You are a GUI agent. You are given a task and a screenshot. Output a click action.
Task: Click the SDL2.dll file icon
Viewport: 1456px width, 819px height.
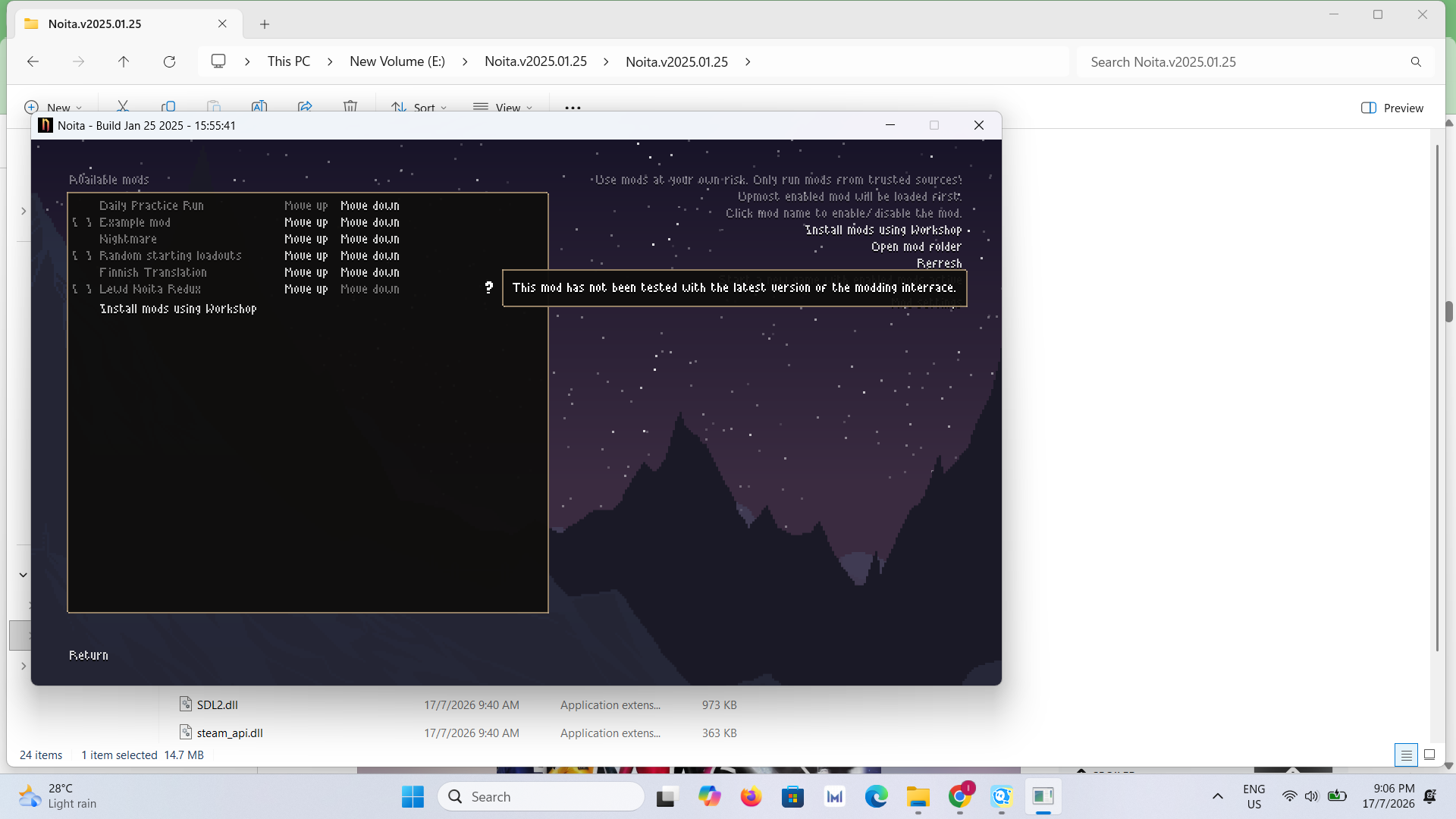[186, 704]
